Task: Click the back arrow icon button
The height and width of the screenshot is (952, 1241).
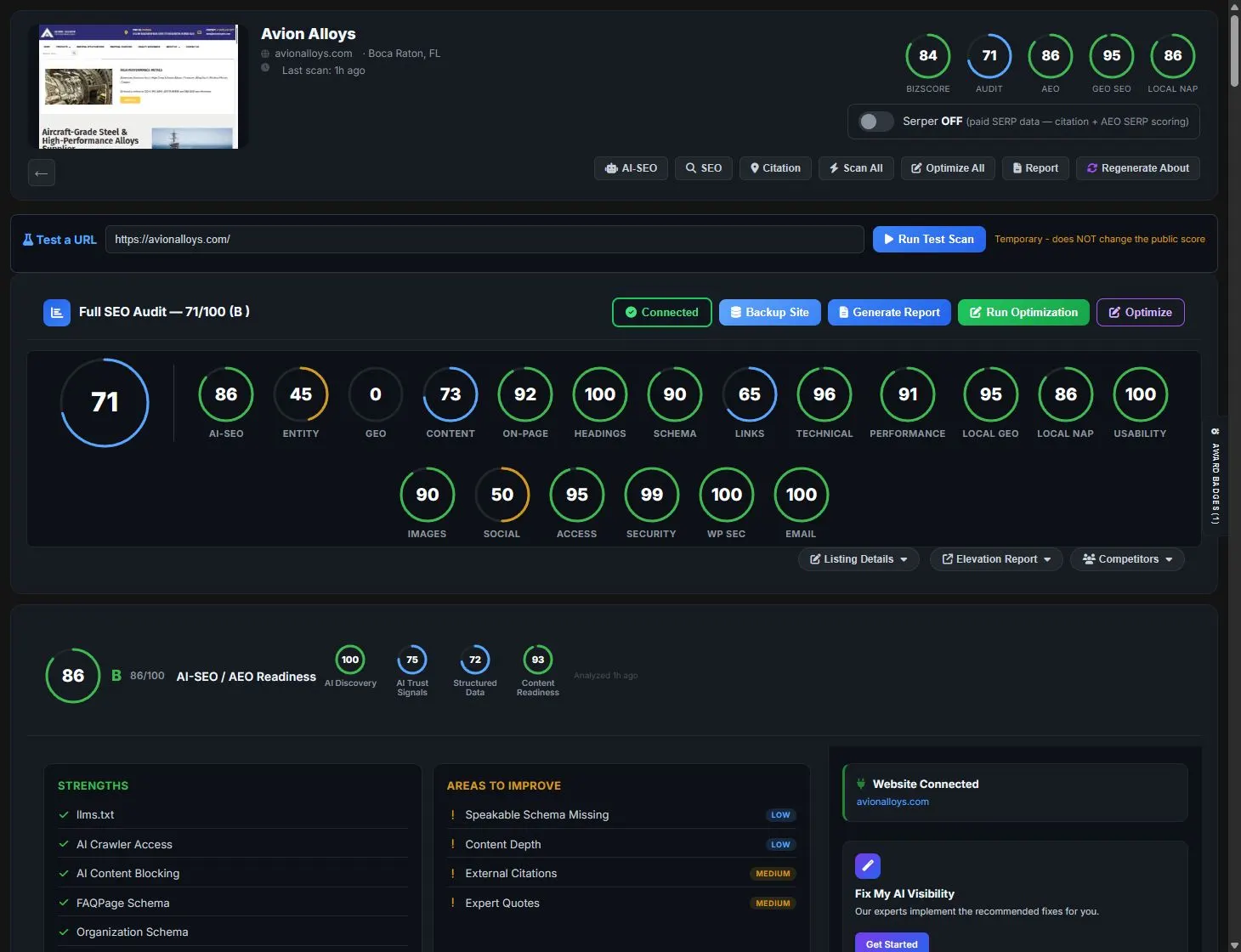Action: tap(42, 173)
